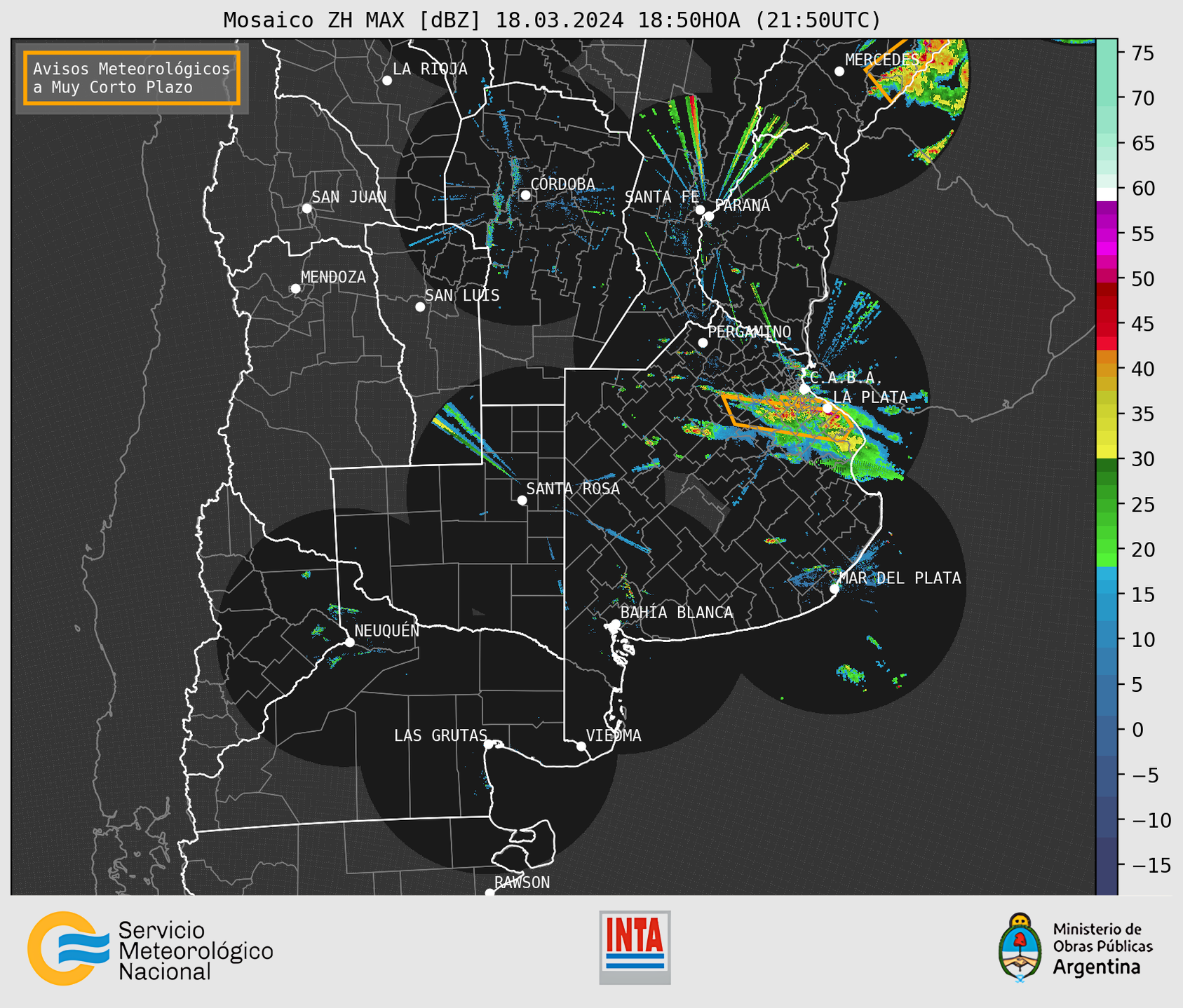The width and height of the screenshot is (1183, 1008).
Task: Click the SANTA FE city marker dot
Action: click(700, 210)
